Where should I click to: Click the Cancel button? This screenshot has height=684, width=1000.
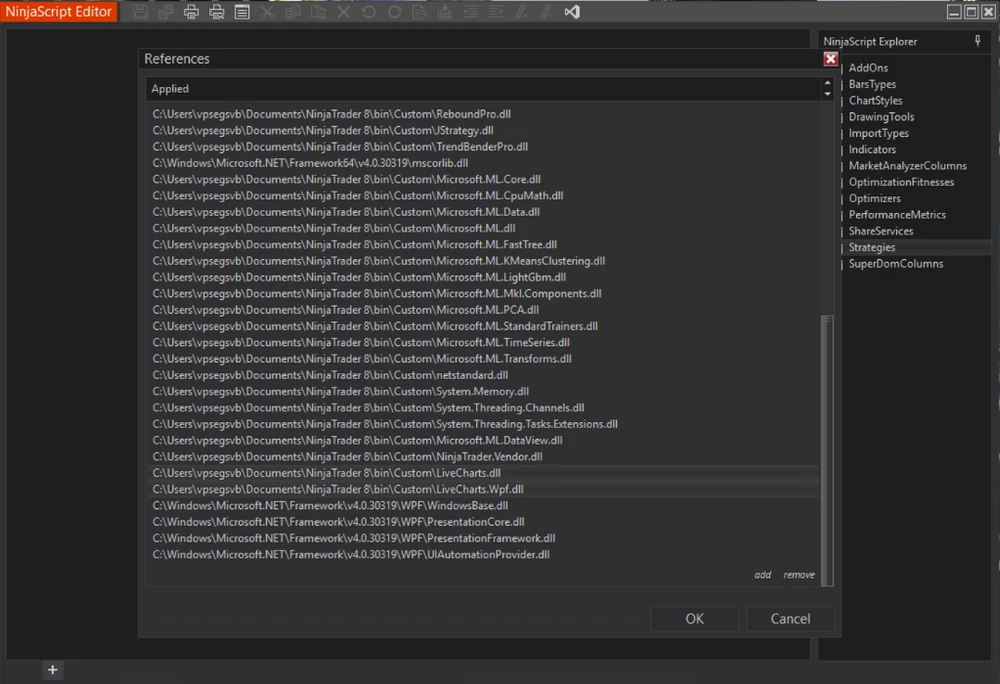click(790, 619)
